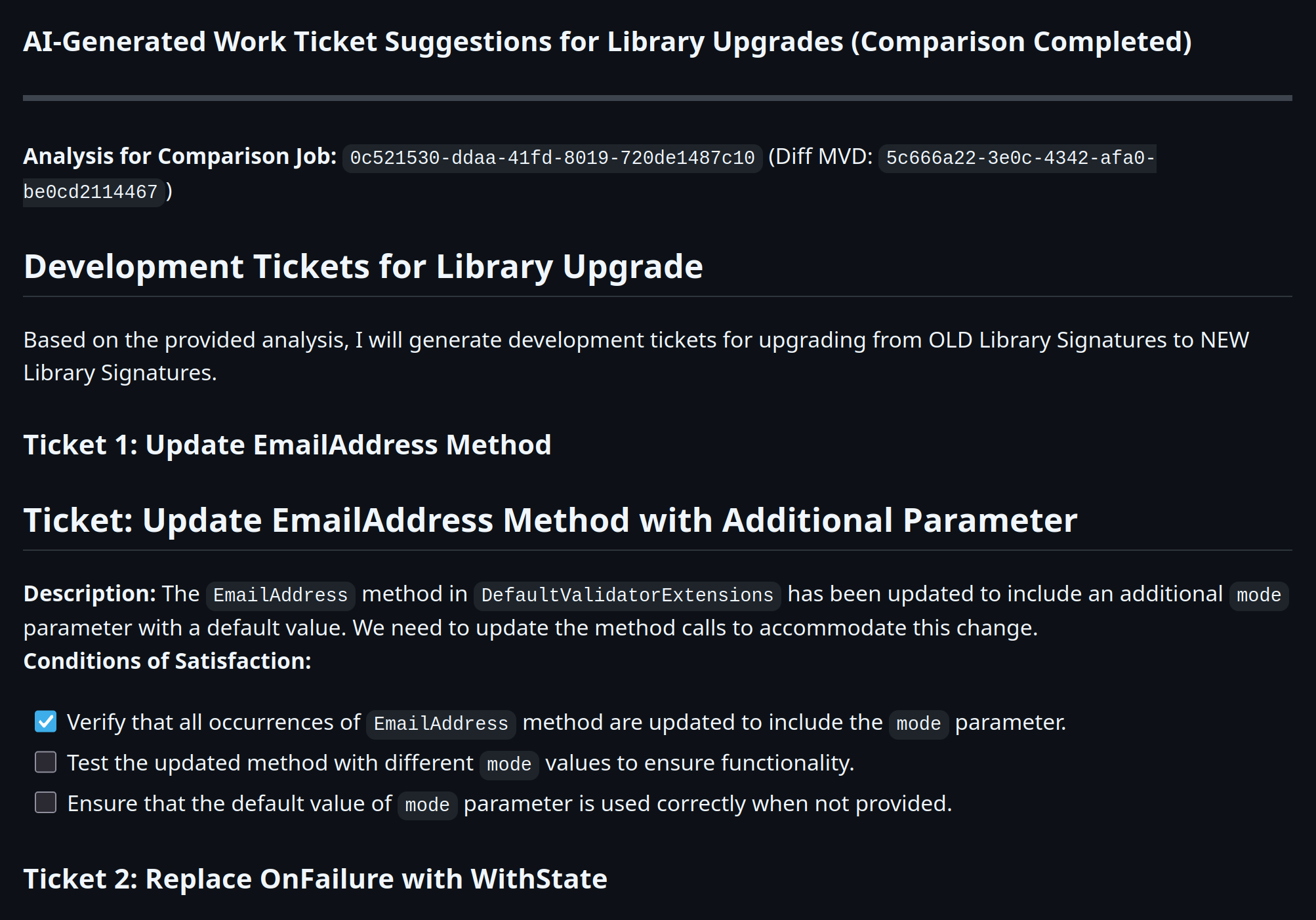
Task: Select the Diff MVD identifier code snippet
Action: click(x=1018, y=157)
